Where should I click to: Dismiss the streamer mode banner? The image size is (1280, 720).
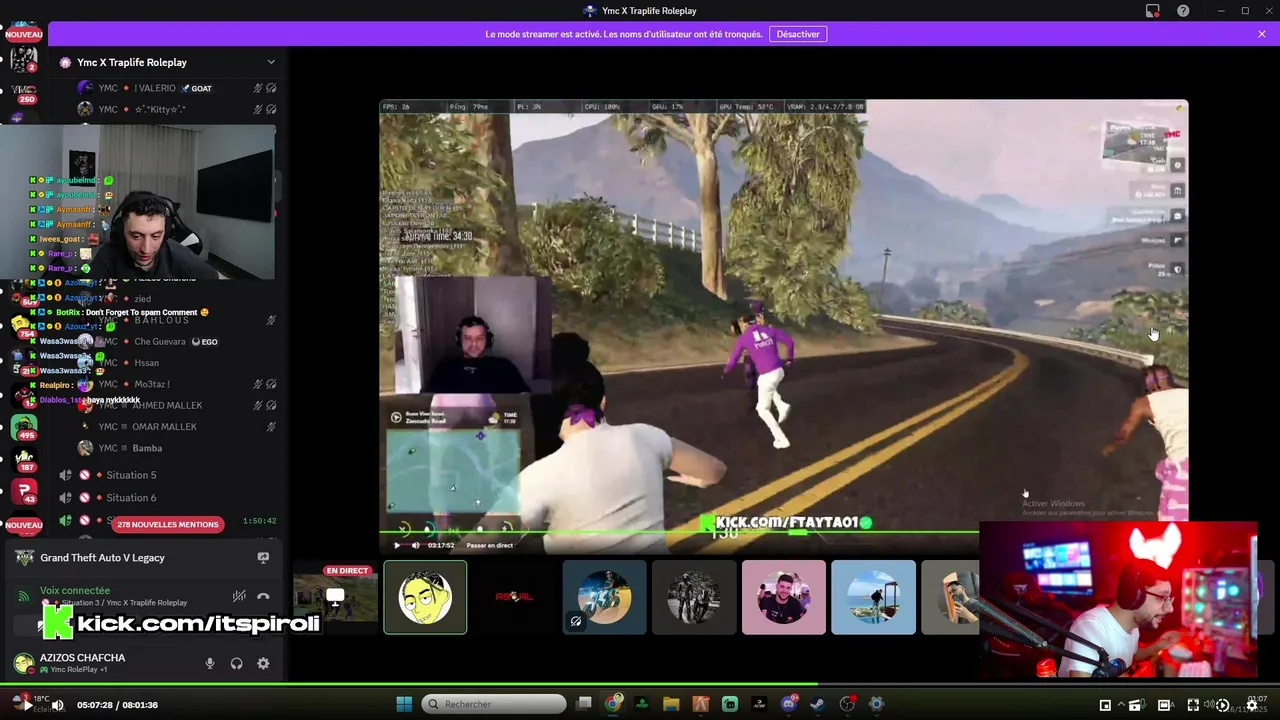point(1262,34)
